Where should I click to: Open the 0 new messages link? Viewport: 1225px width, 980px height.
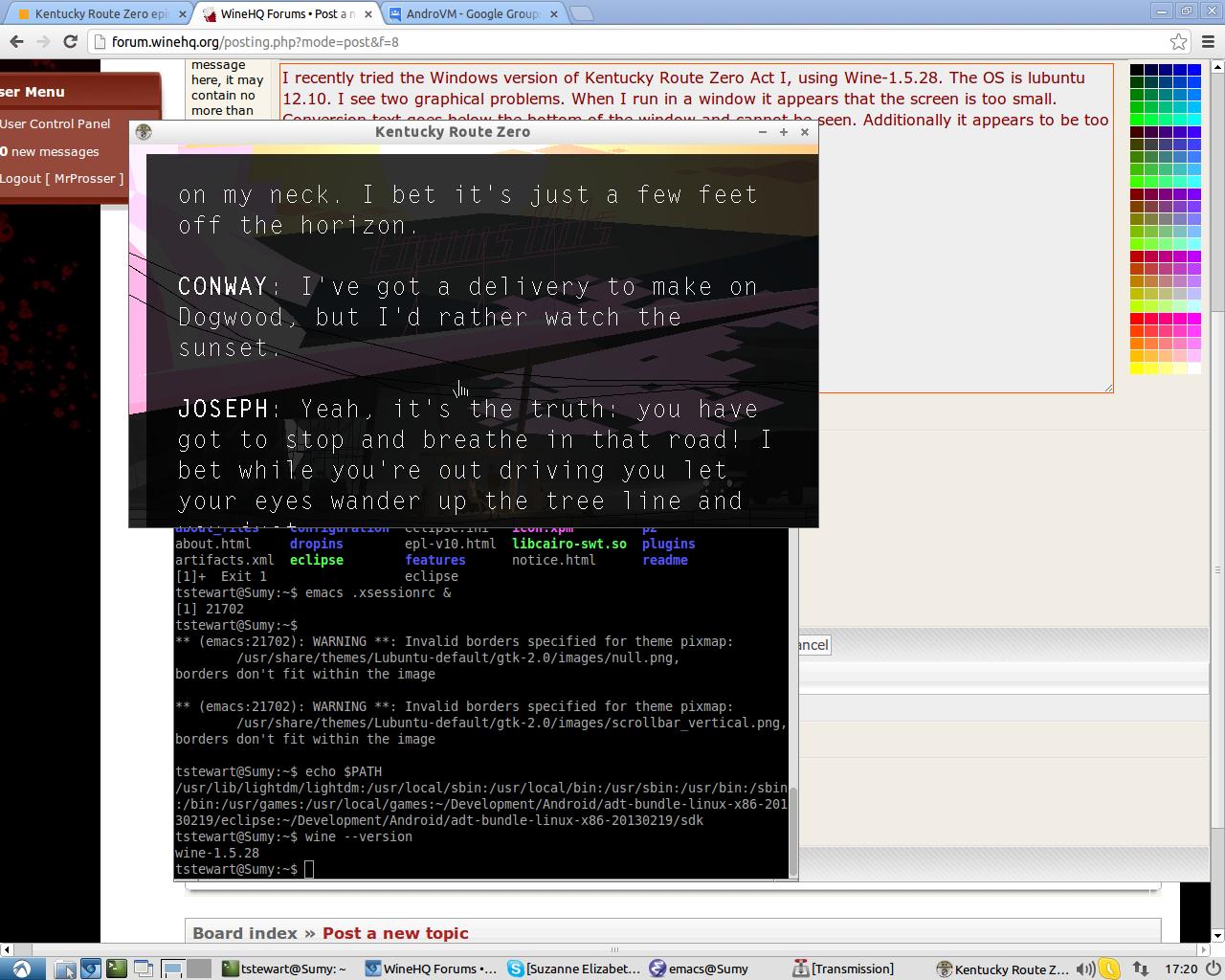pyautogui.click(x=50, y=151)
